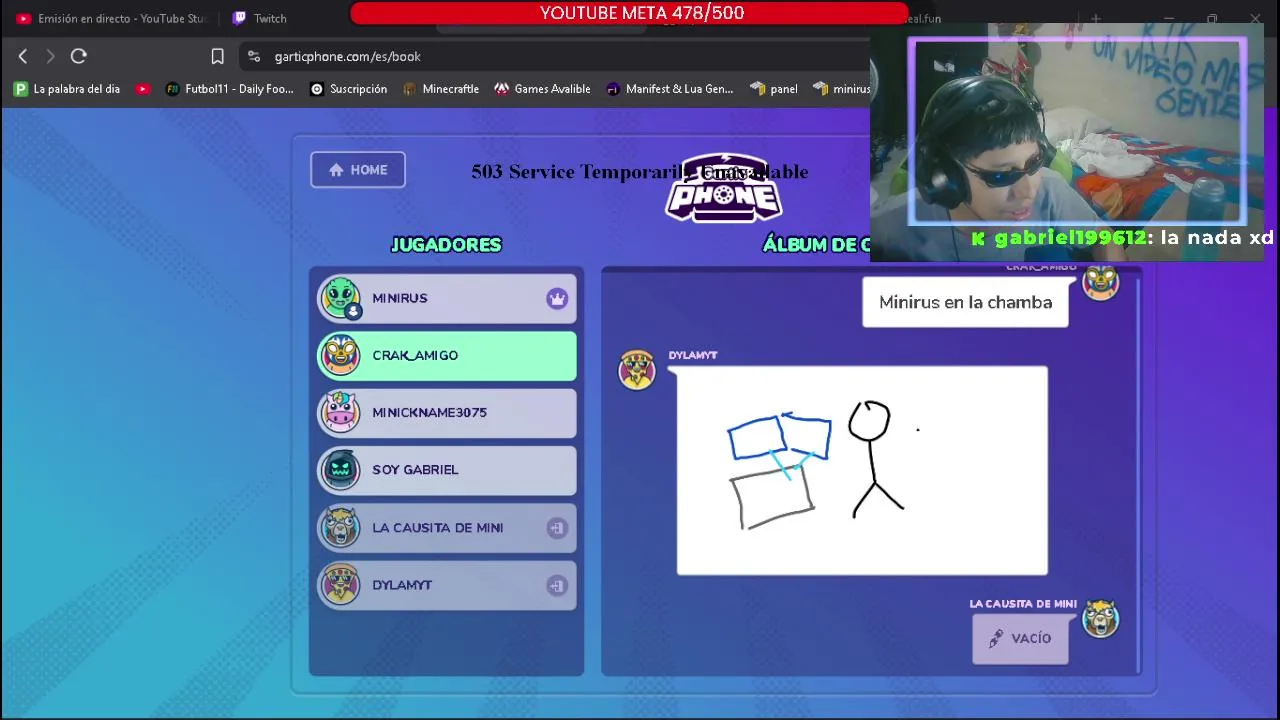Click MINIRUS alien avatar
This screenshot has height=720, width=1280.
[x=340, y=298]
